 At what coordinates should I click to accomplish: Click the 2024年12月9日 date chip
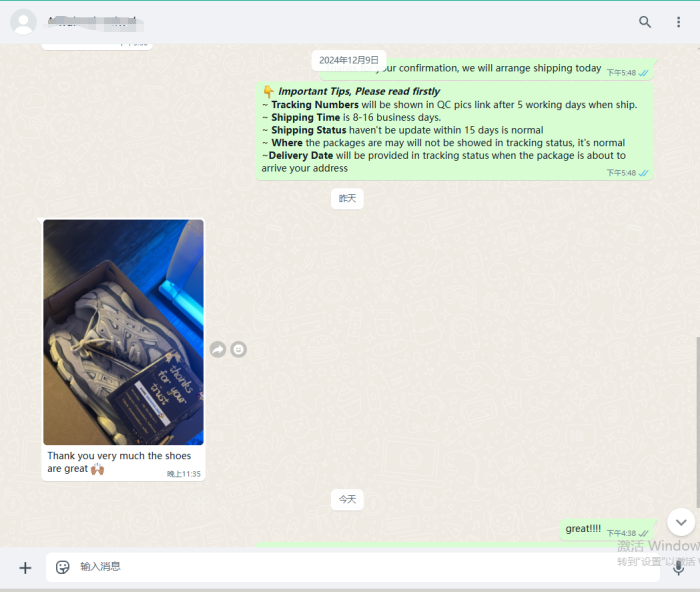coord(347,60)
